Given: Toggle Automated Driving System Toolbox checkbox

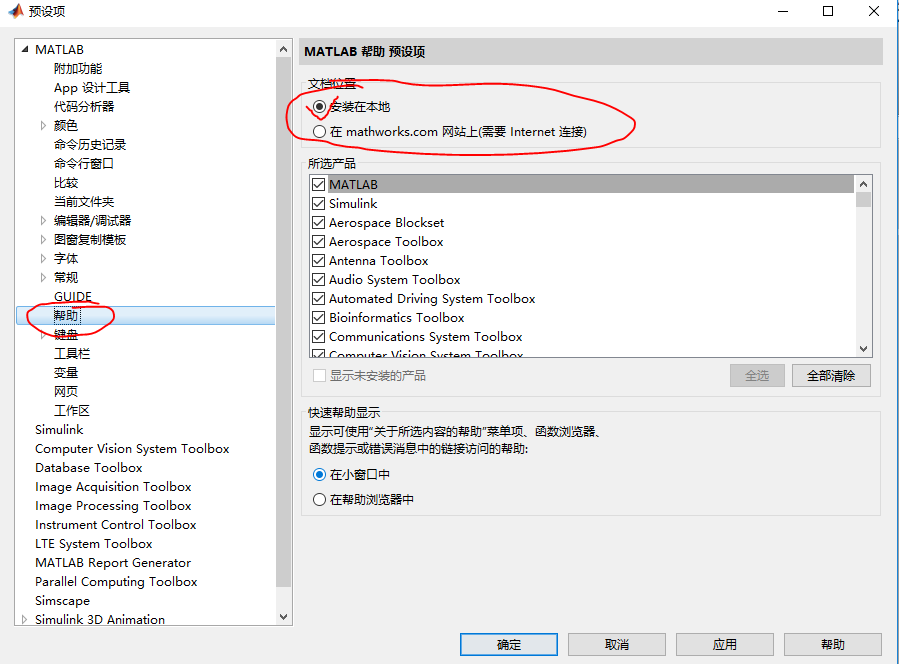Looking at the screenshot, I should click(x=319, y=299).
